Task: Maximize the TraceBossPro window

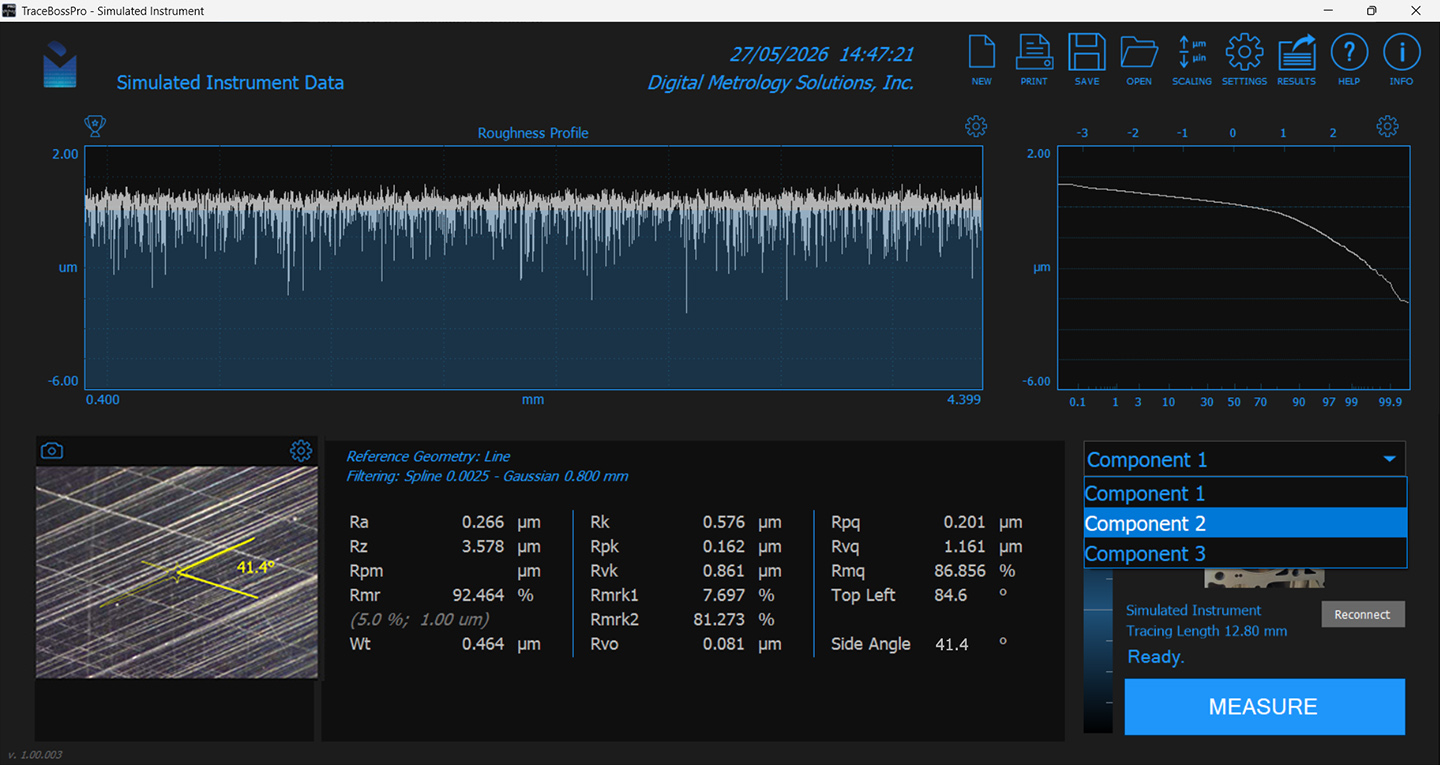Action: 1371,11
